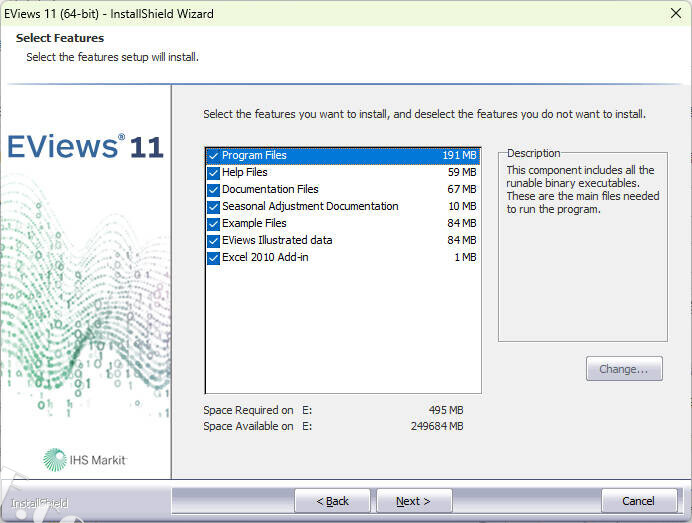Deselect the Example Files checkbox
Image resolution: width=692 pixels, height=523 pixels.
(x=213, y=224)
